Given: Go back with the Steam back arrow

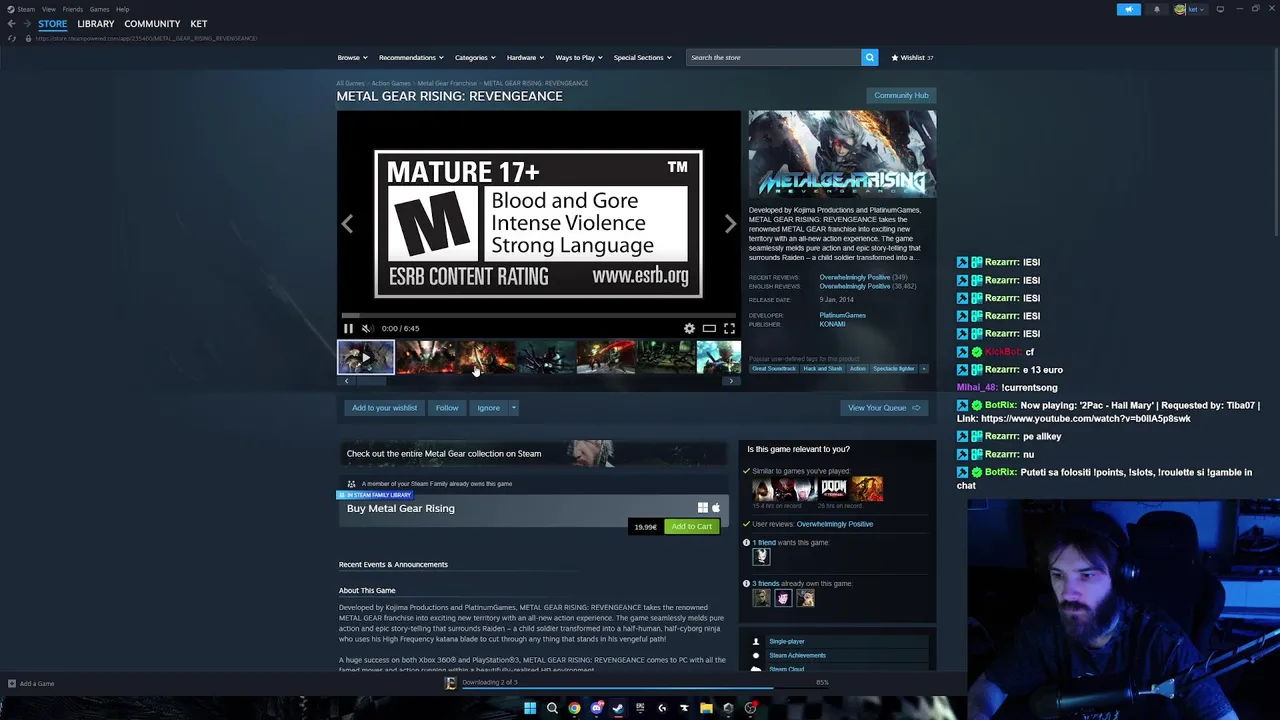Looking at the screenshot, I should (11, 24).
